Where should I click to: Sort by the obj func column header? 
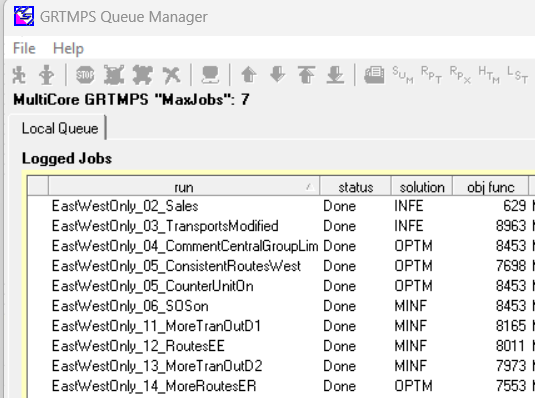(491, 187)
